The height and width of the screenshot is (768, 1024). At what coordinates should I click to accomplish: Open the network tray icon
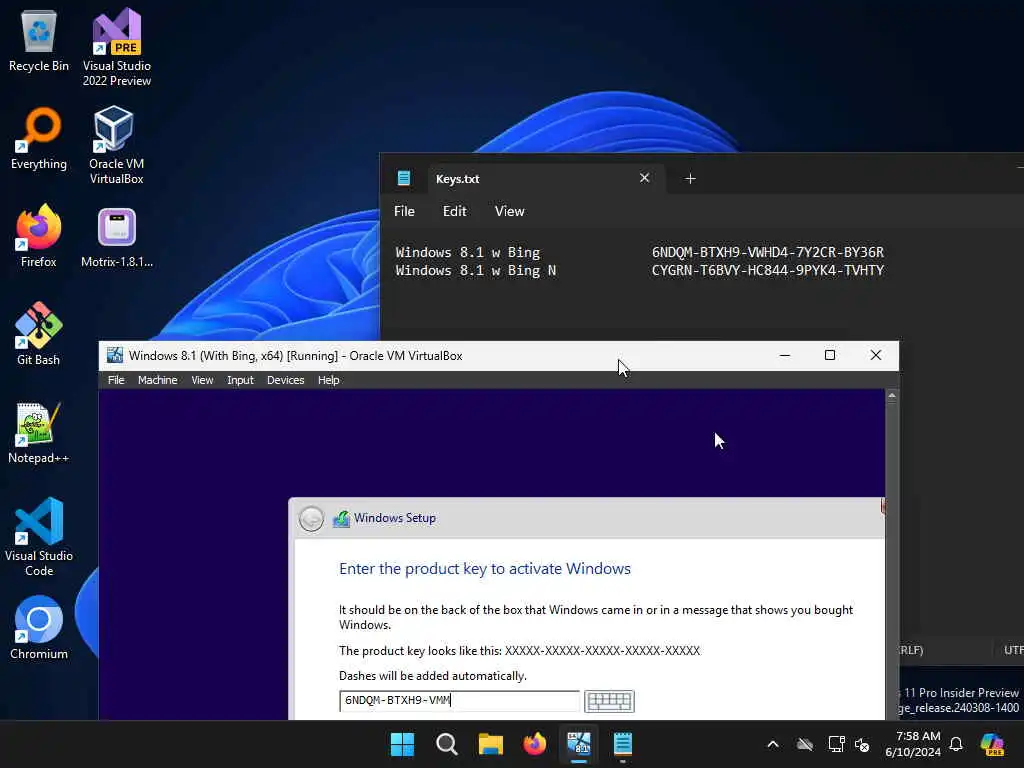coord(836,744)
